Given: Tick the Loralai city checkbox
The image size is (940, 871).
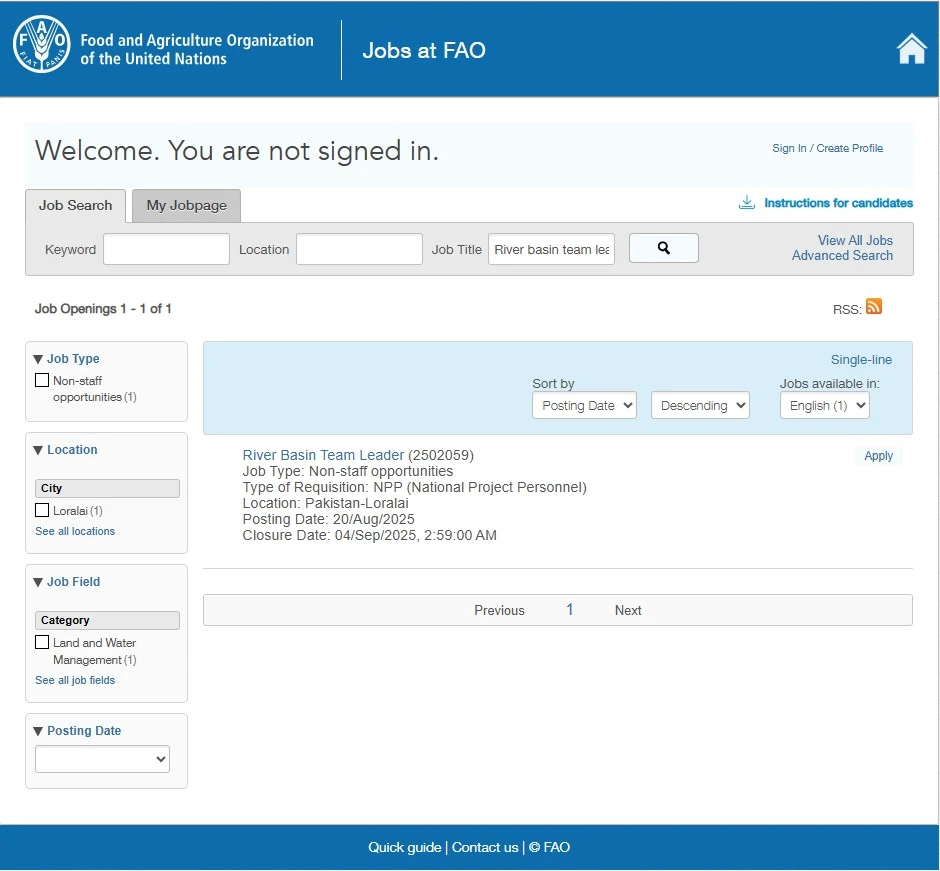Looking at the screenshot, I should (x=42, y=510).
